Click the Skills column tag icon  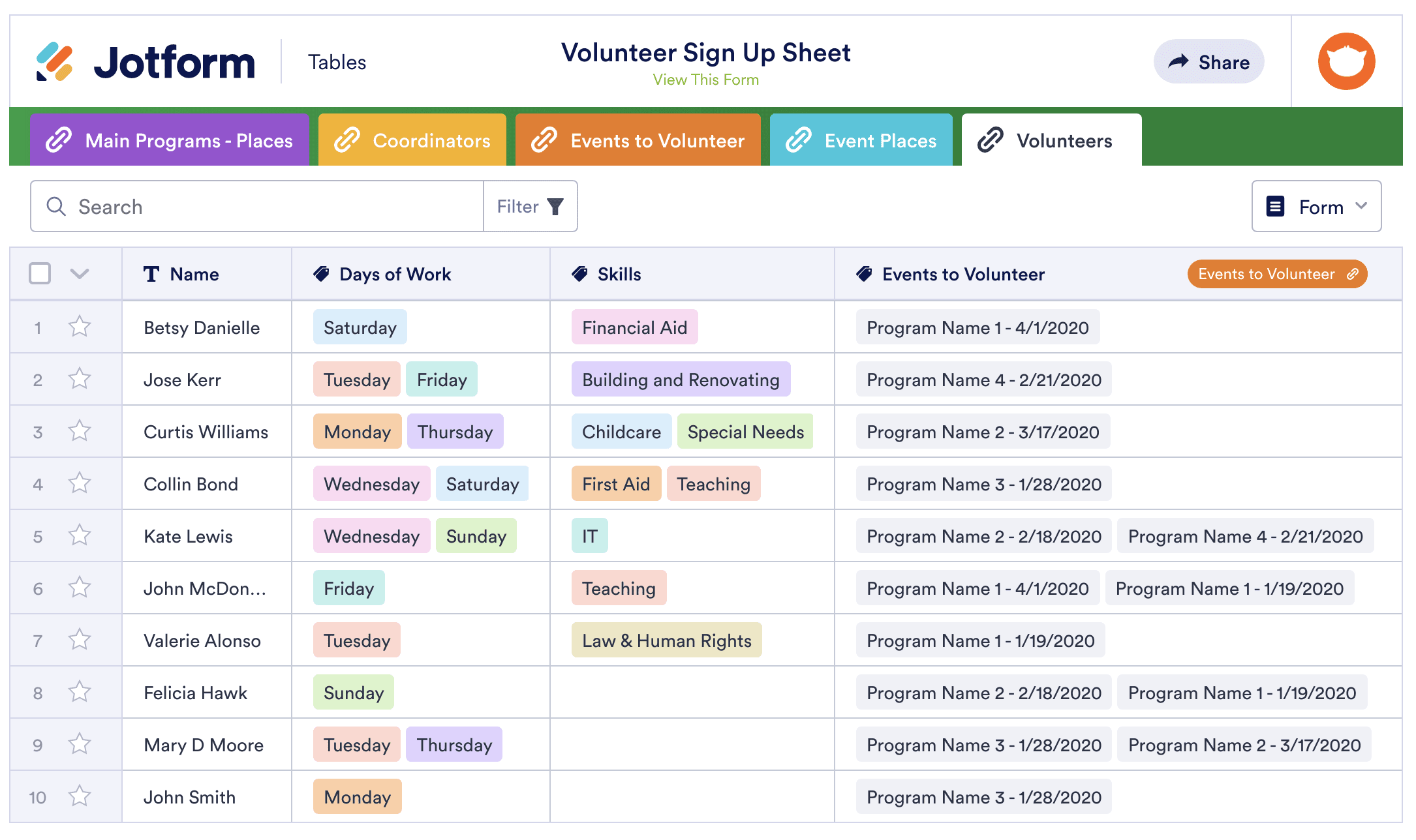tap(579, 274)
